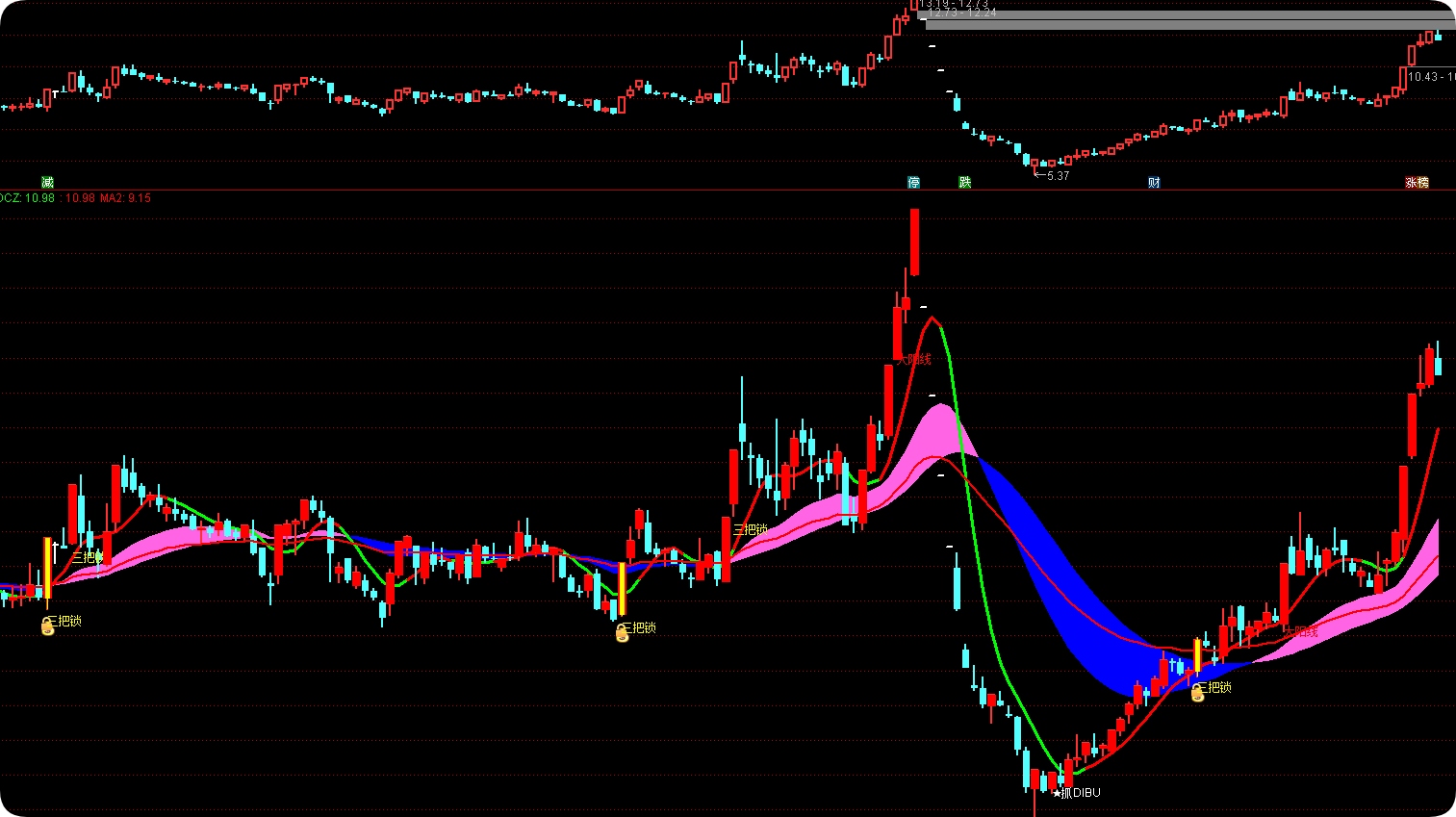The image size is (1456, 817).
Task: Click the red 涨 marker
Action: click(x=1411, y=182)
